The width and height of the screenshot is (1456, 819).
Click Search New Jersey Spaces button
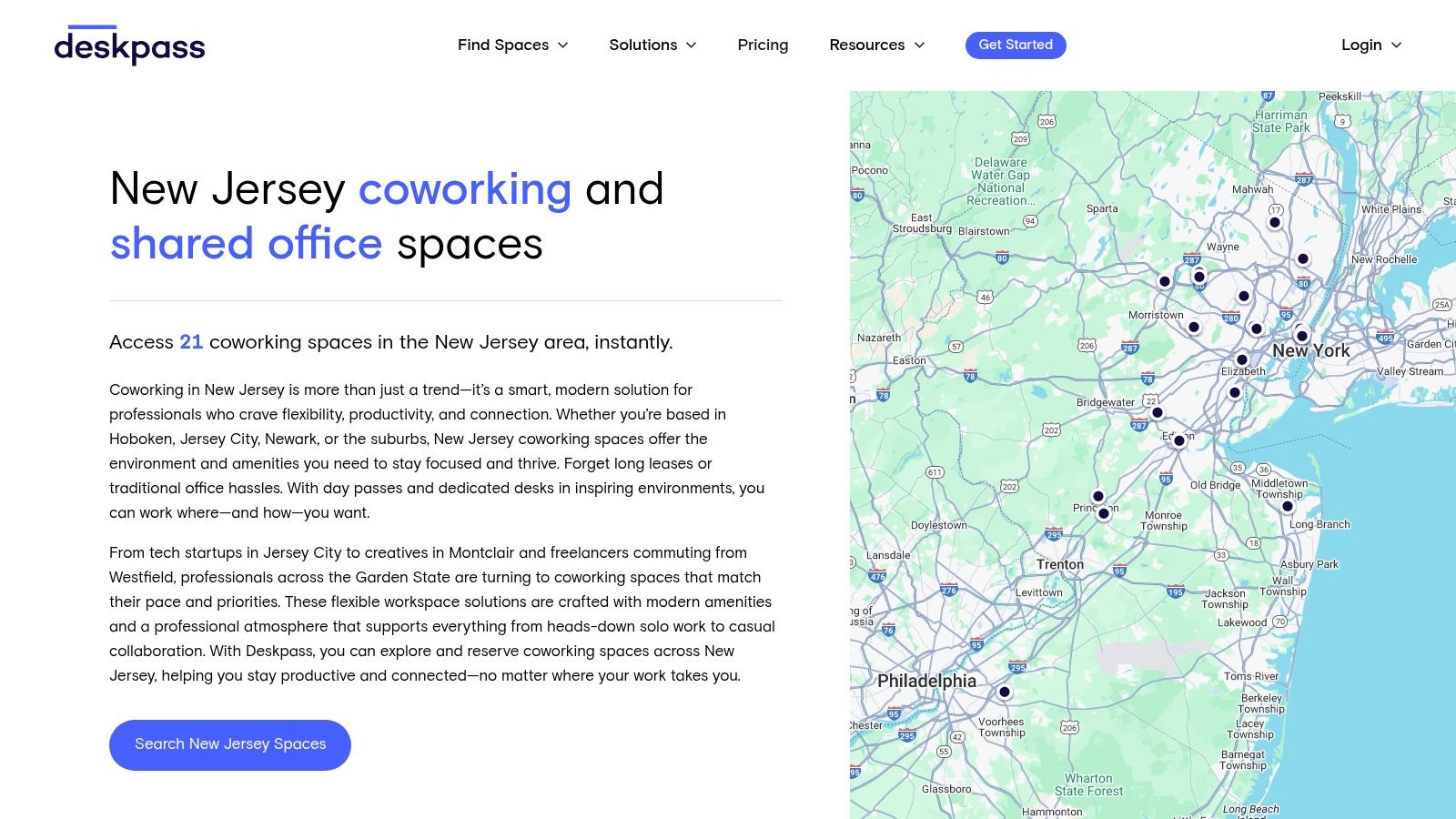pos(229,743)
